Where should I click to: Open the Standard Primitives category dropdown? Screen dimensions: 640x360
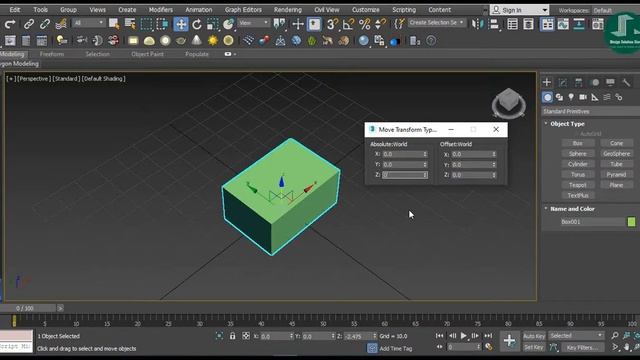[x=590, y=111]
